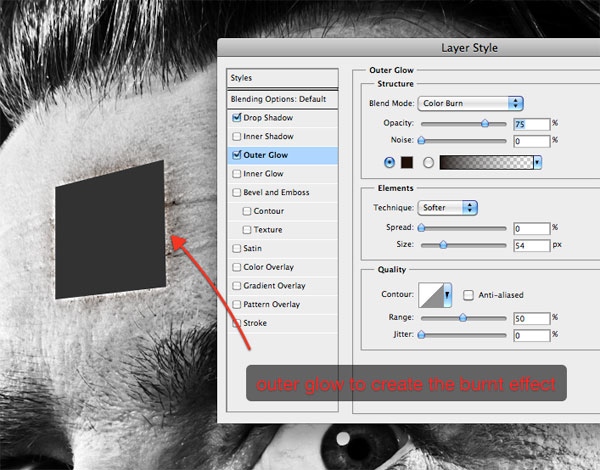
Task: Open the Blend Mode dropdown
Action: tap(470, 103)
